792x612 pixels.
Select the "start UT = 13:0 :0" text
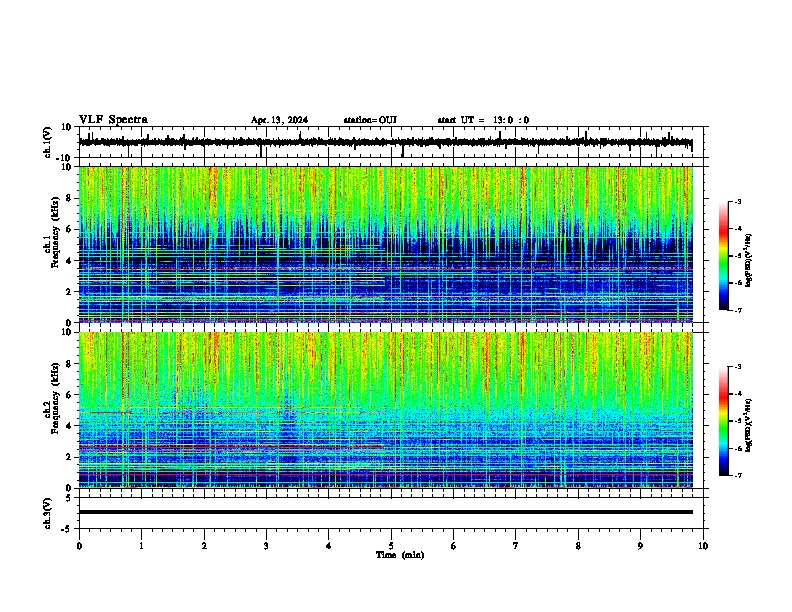(x=483, y=120)
